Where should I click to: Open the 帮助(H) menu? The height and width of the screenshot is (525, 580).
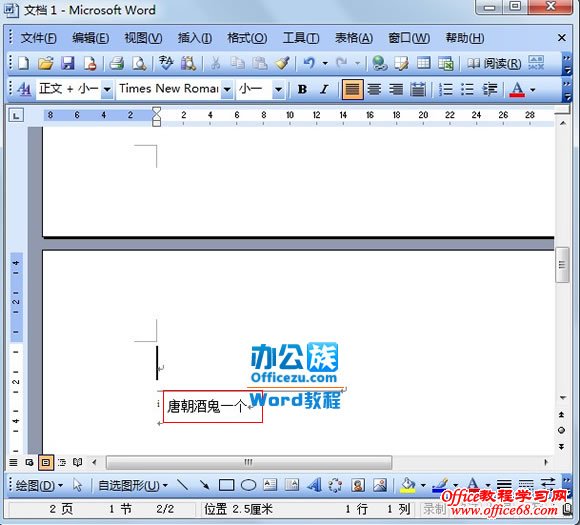(465, 38)
